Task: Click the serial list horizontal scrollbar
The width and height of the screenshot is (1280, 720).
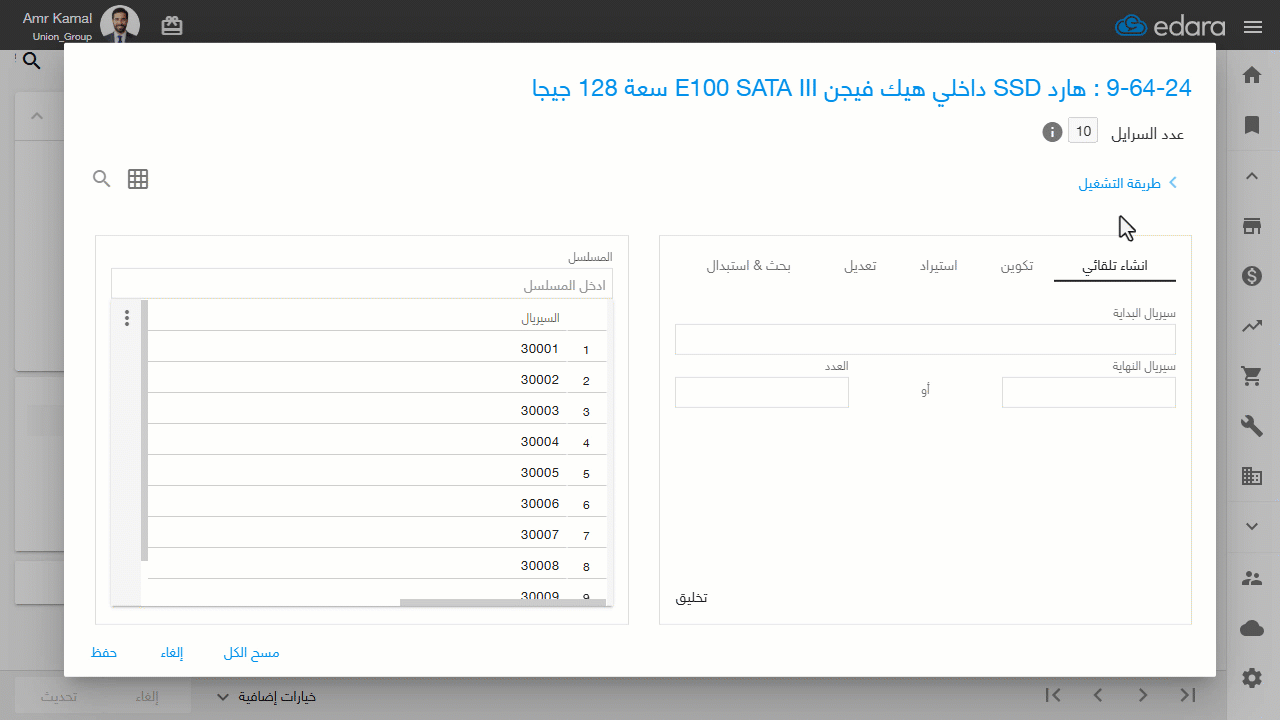Action: pyautogui.click(x=504, y=602)
